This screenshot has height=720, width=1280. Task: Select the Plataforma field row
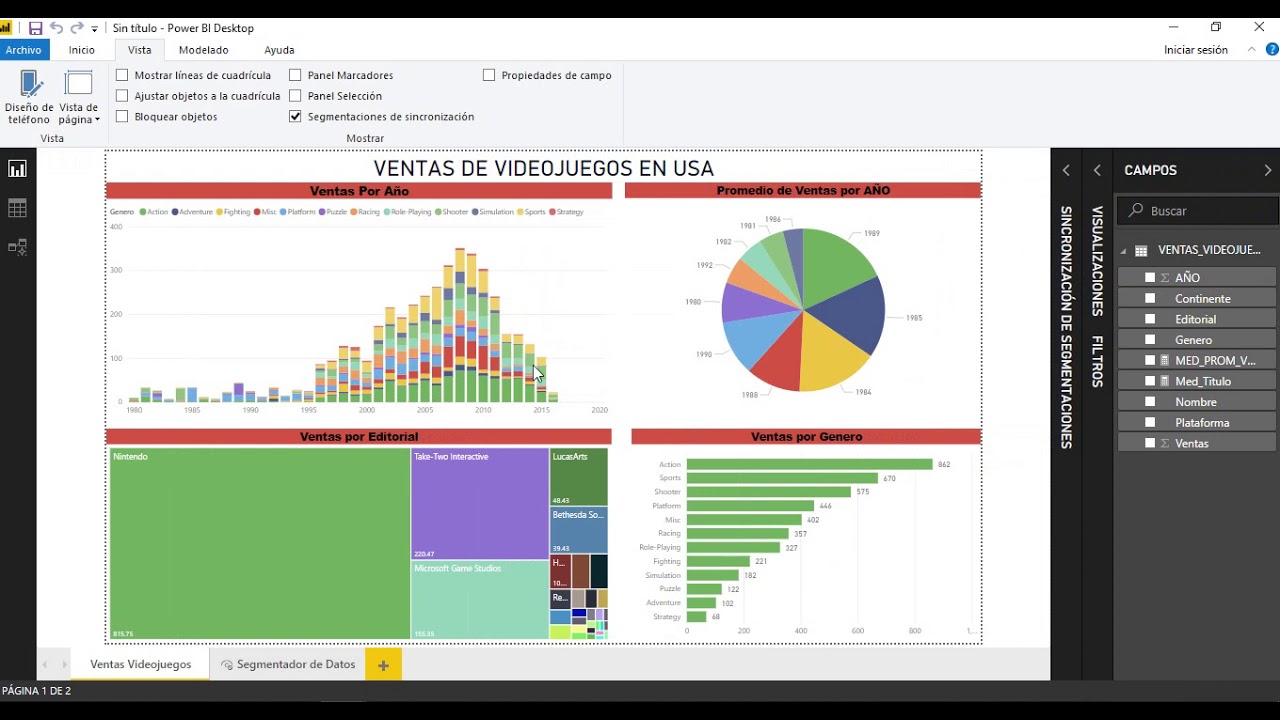[1197, 423]
